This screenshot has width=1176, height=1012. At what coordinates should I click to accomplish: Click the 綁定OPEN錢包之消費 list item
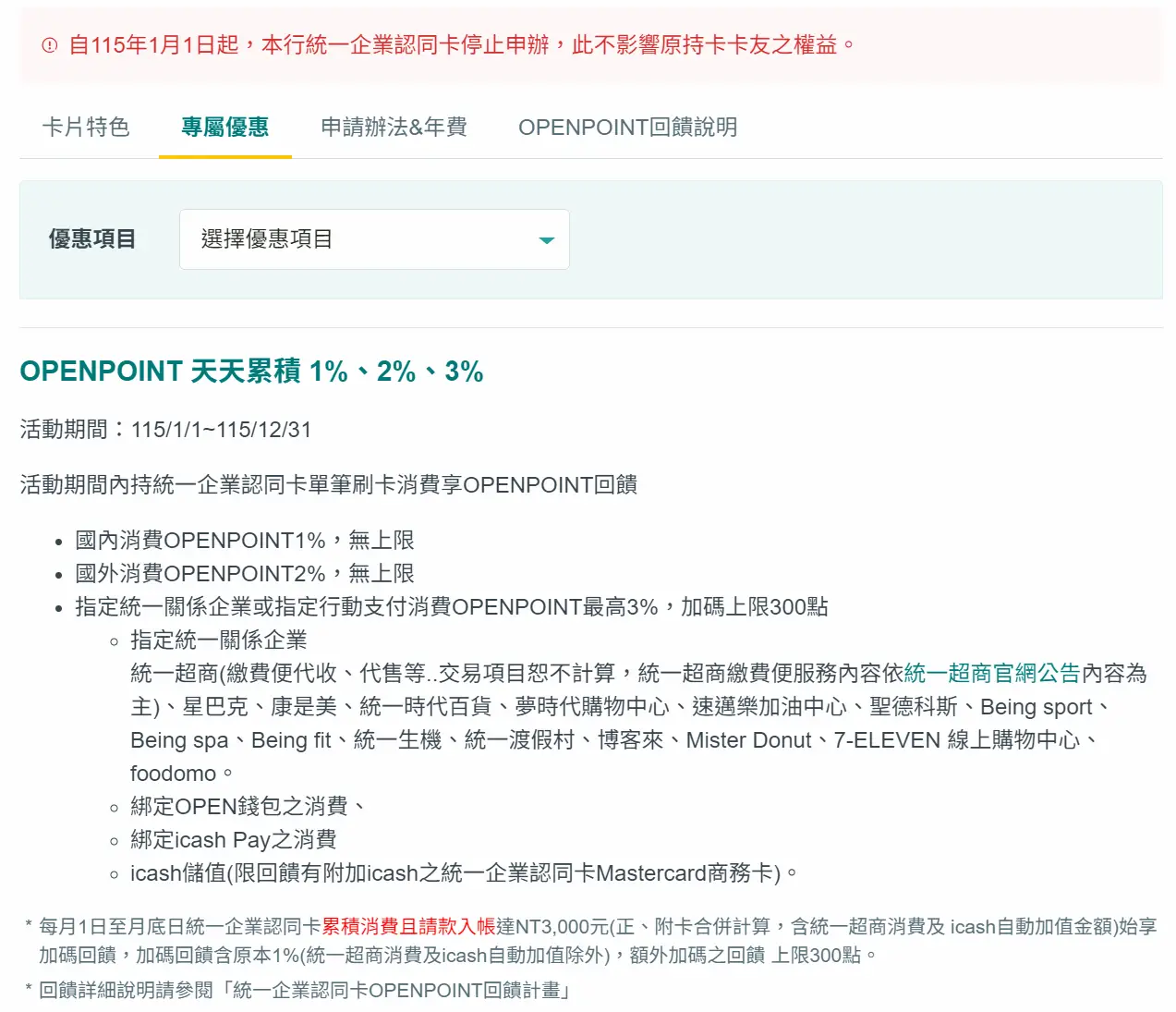246,807
